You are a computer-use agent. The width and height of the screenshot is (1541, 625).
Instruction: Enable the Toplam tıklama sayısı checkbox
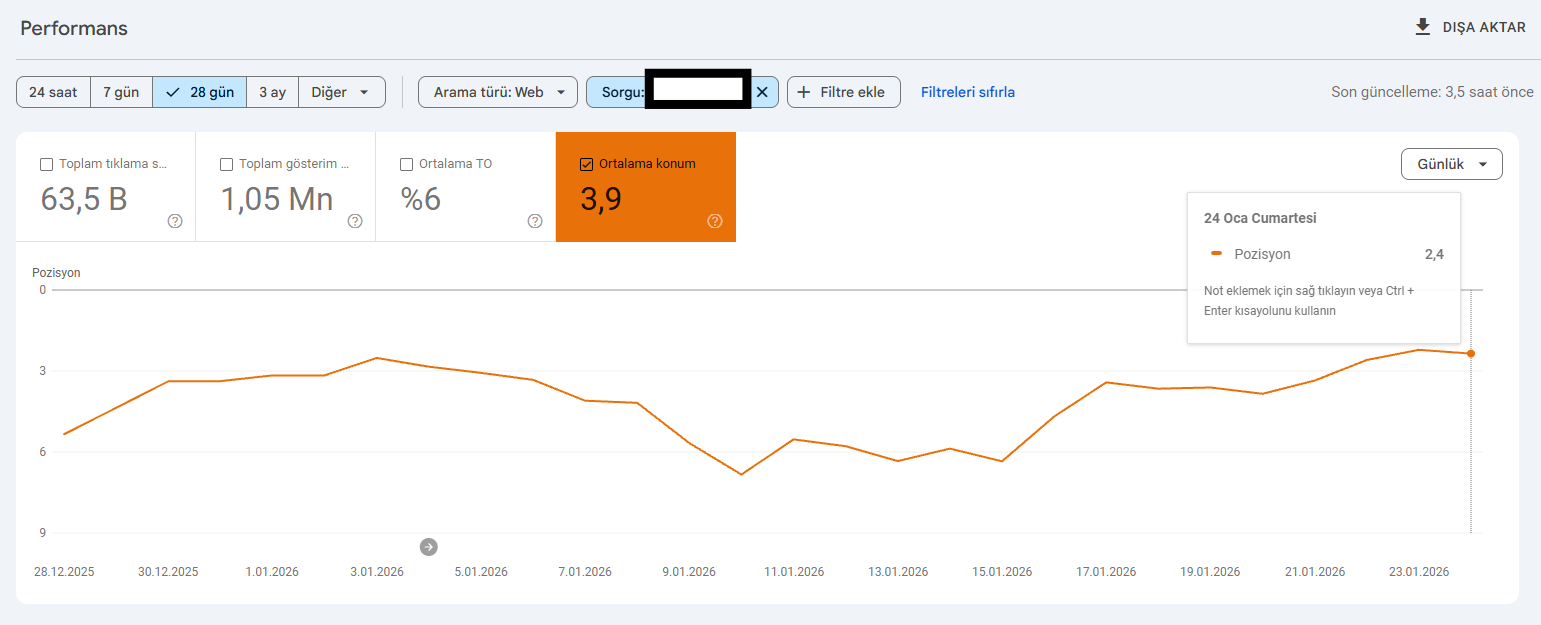tap(46, 164)
